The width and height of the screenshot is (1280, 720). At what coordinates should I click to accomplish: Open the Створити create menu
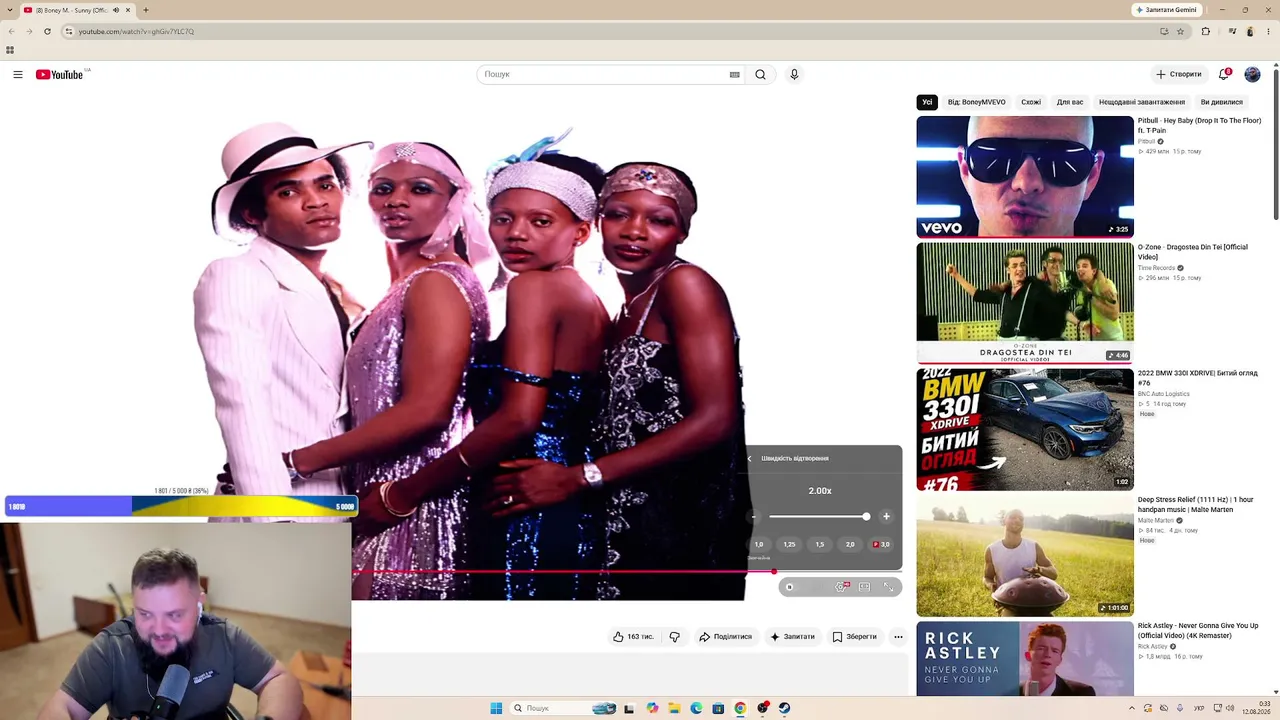(1179, 74)
